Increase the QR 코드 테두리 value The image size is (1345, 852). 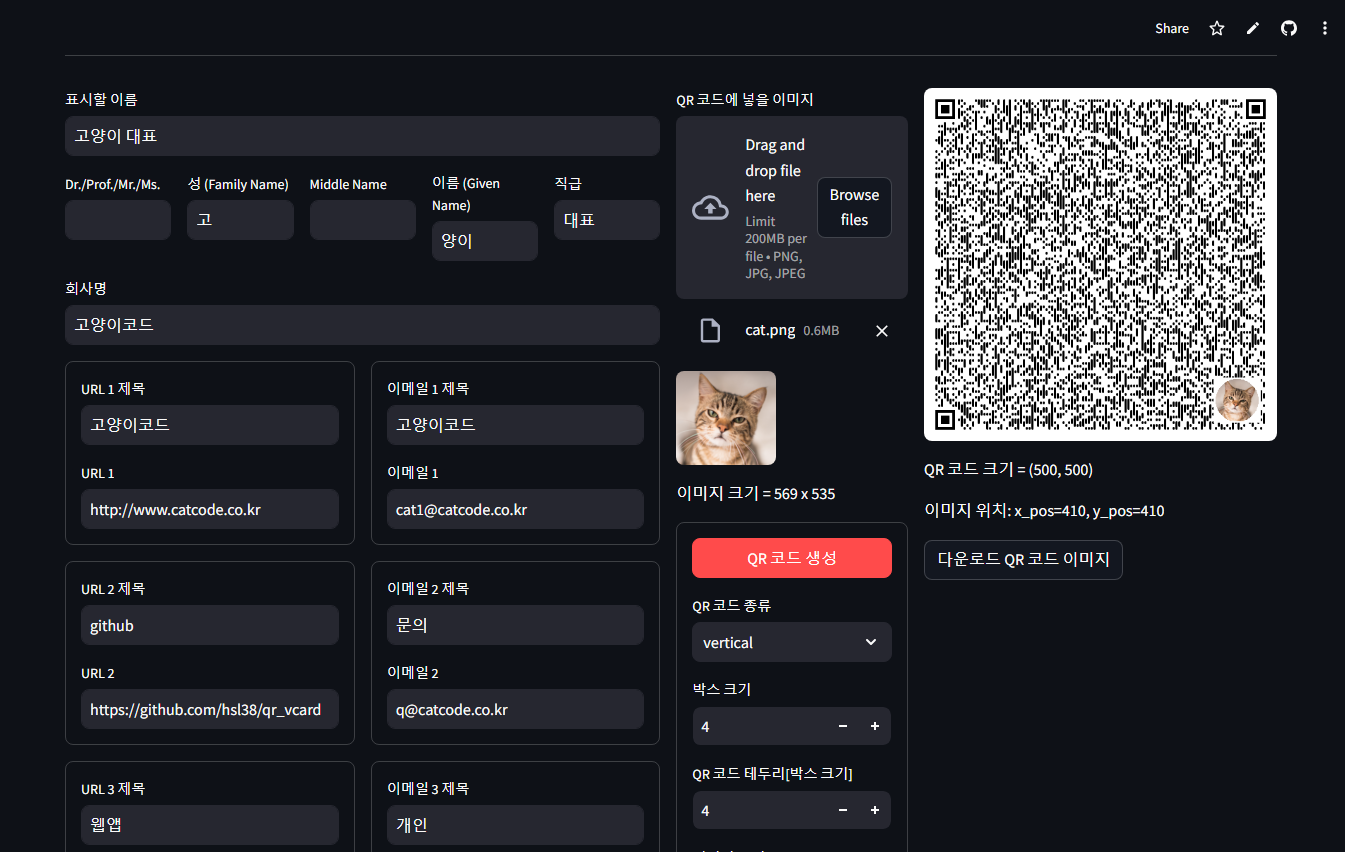tap(875, 810)
